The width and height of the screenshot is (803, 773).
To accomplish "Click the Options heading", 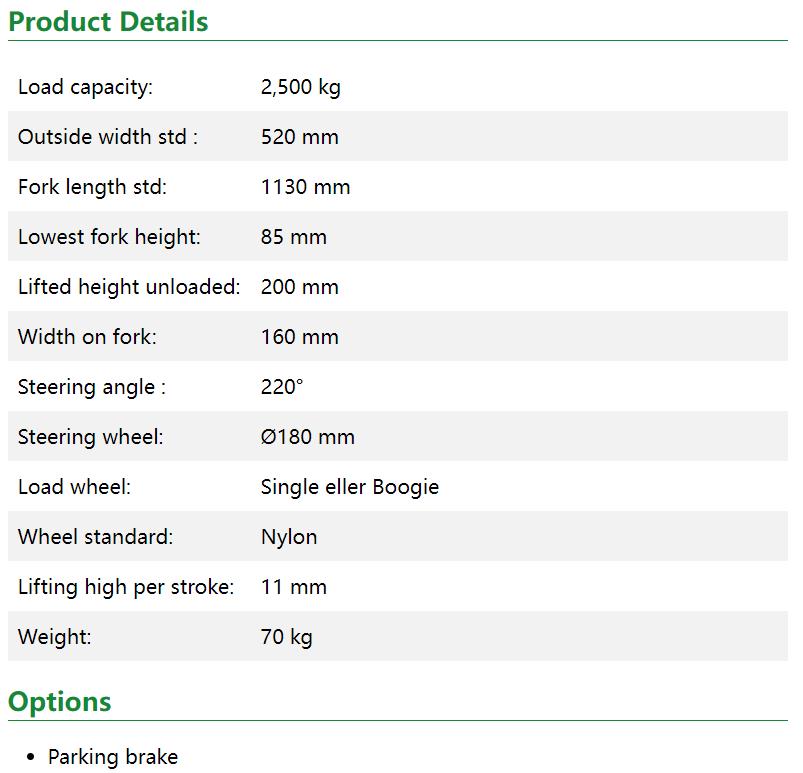I will pyautogui.click(x=59, y=701).
